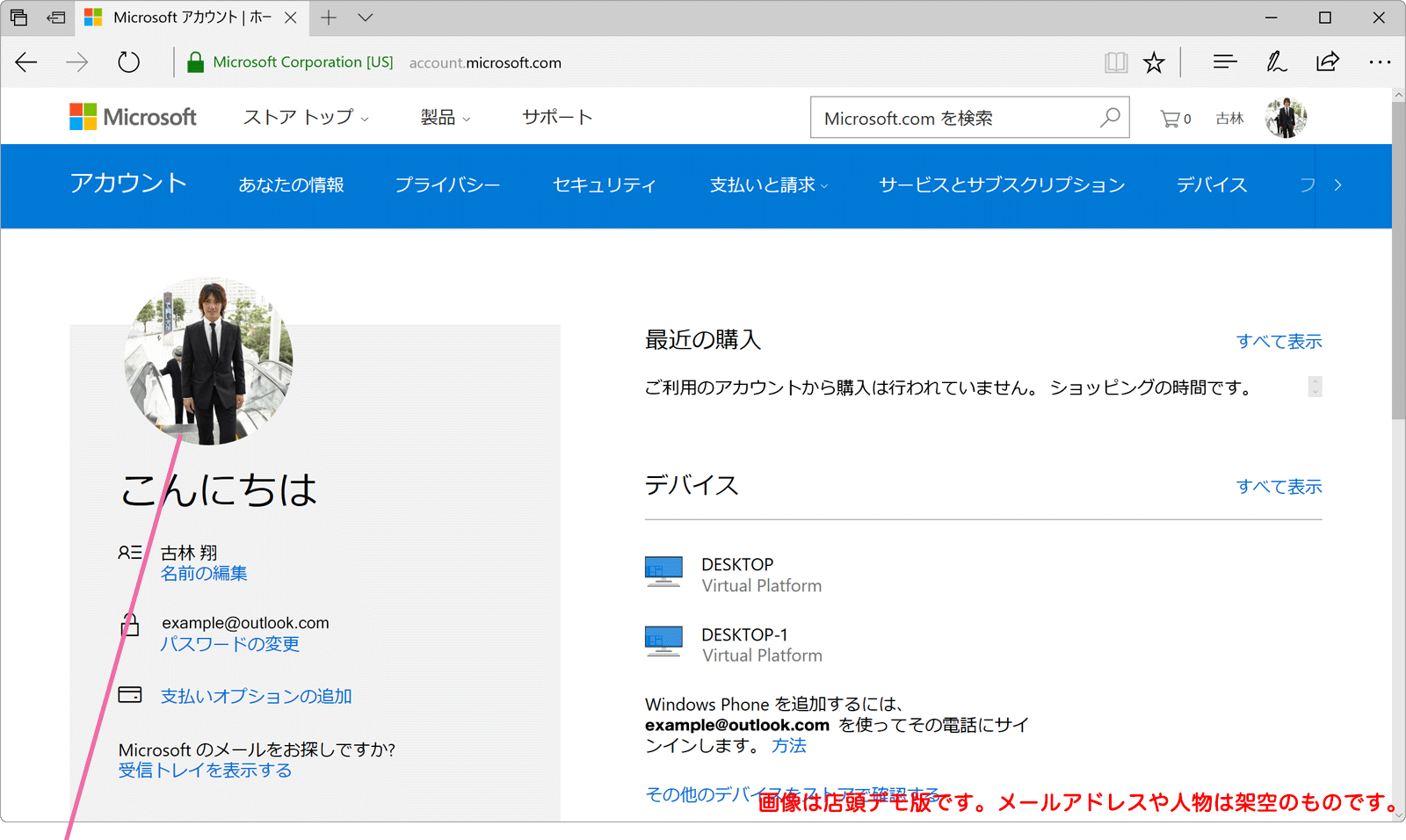
Task: Click the 方法 link
Action: [x=789, y=746]
